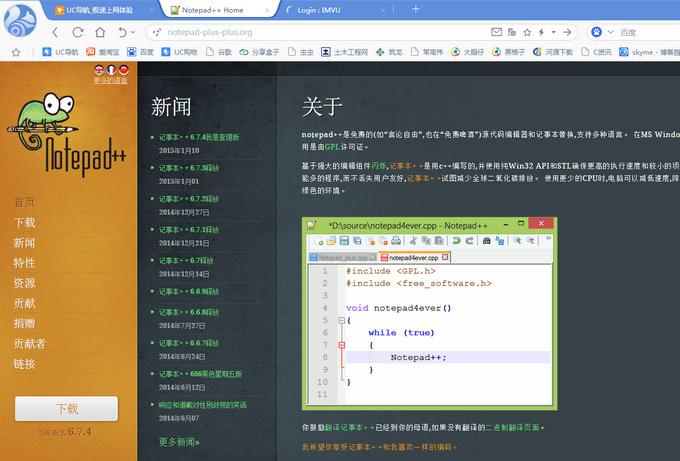
Task: Open the 更多新闻 more news link
Action: click(x=182, y=441)
